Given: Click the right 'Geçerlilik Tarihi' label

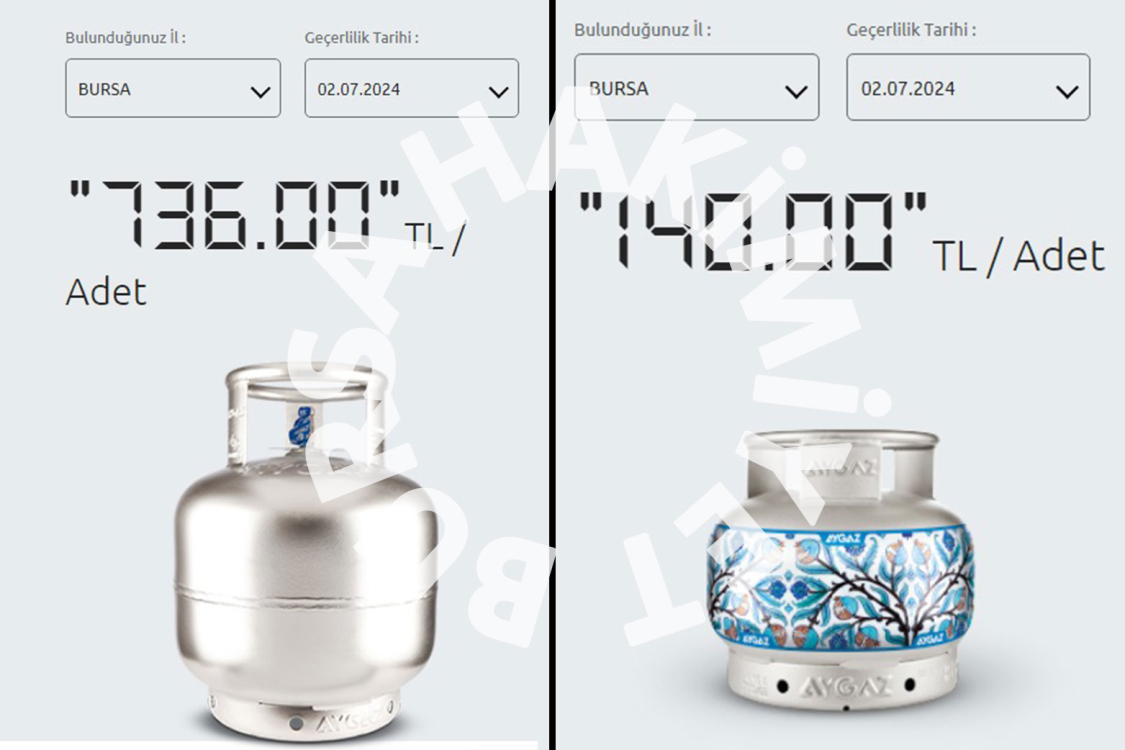Looking at the screenshot, I should click(x=911, y=30).
